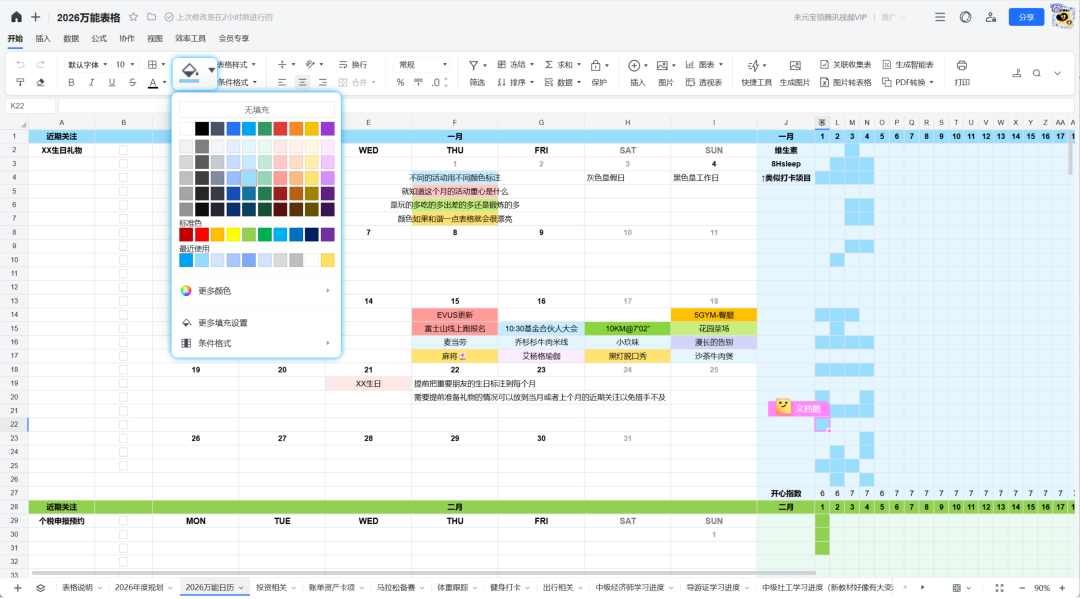Open the 投资相关 sheet tab

point(271,588)
